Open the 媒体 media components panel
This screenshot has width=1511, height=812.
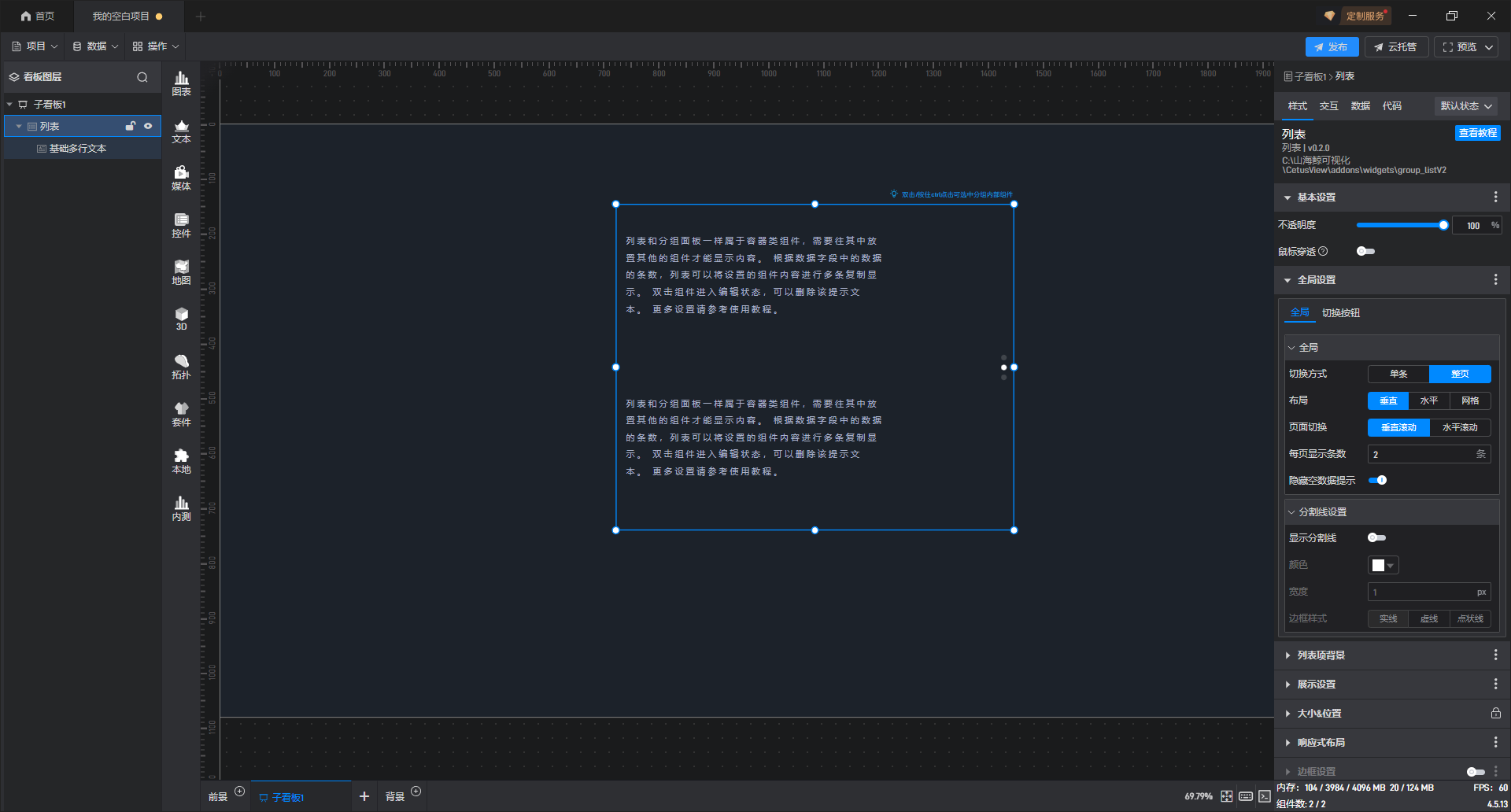pos(181,178)
